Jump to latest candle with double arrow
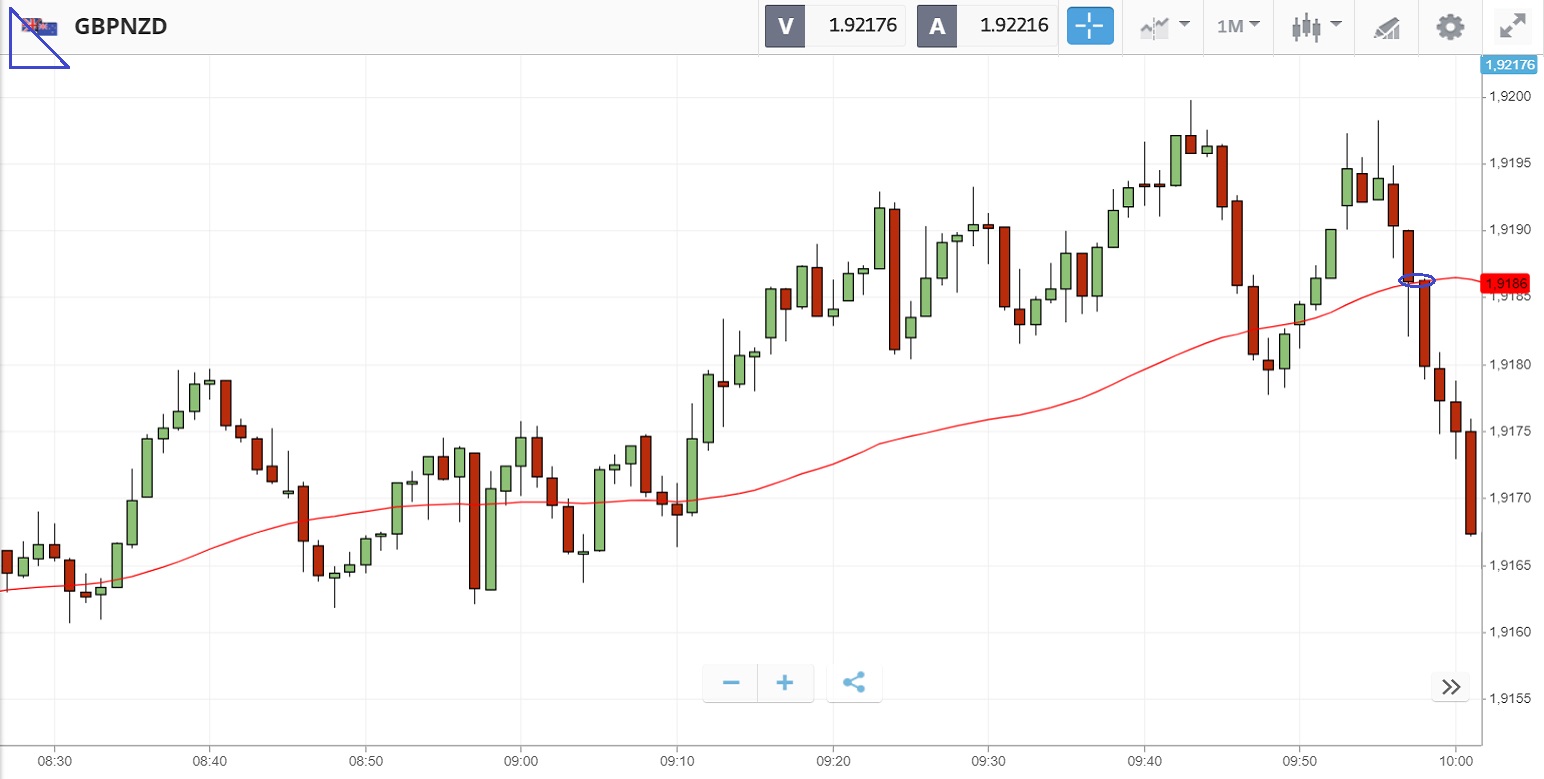Image resolution: width=1544 pixels, height=779 pixels. (x=1451, y=687)
